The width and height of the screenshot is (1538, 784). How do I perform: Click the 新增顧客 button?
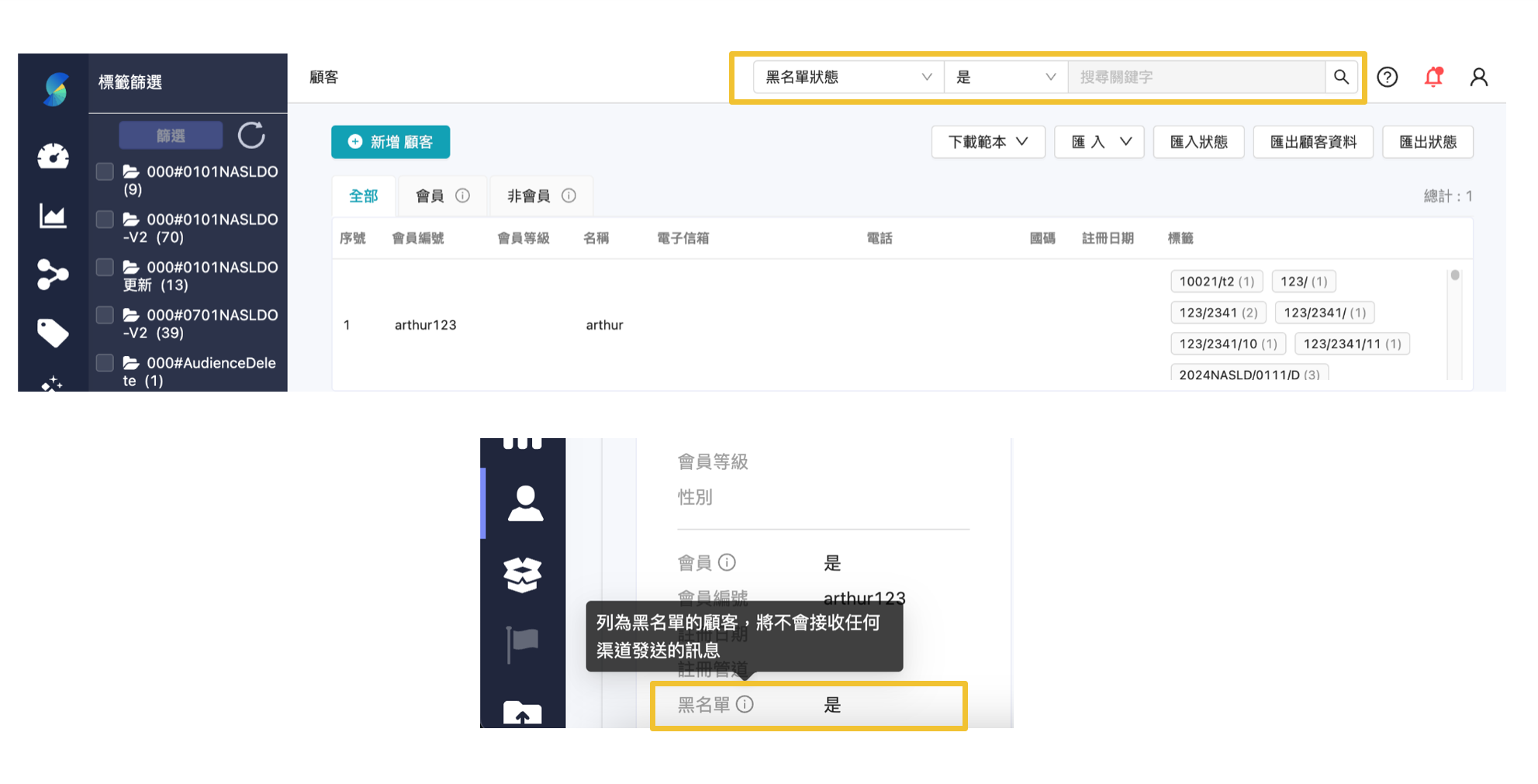click(x=390, y=142)
